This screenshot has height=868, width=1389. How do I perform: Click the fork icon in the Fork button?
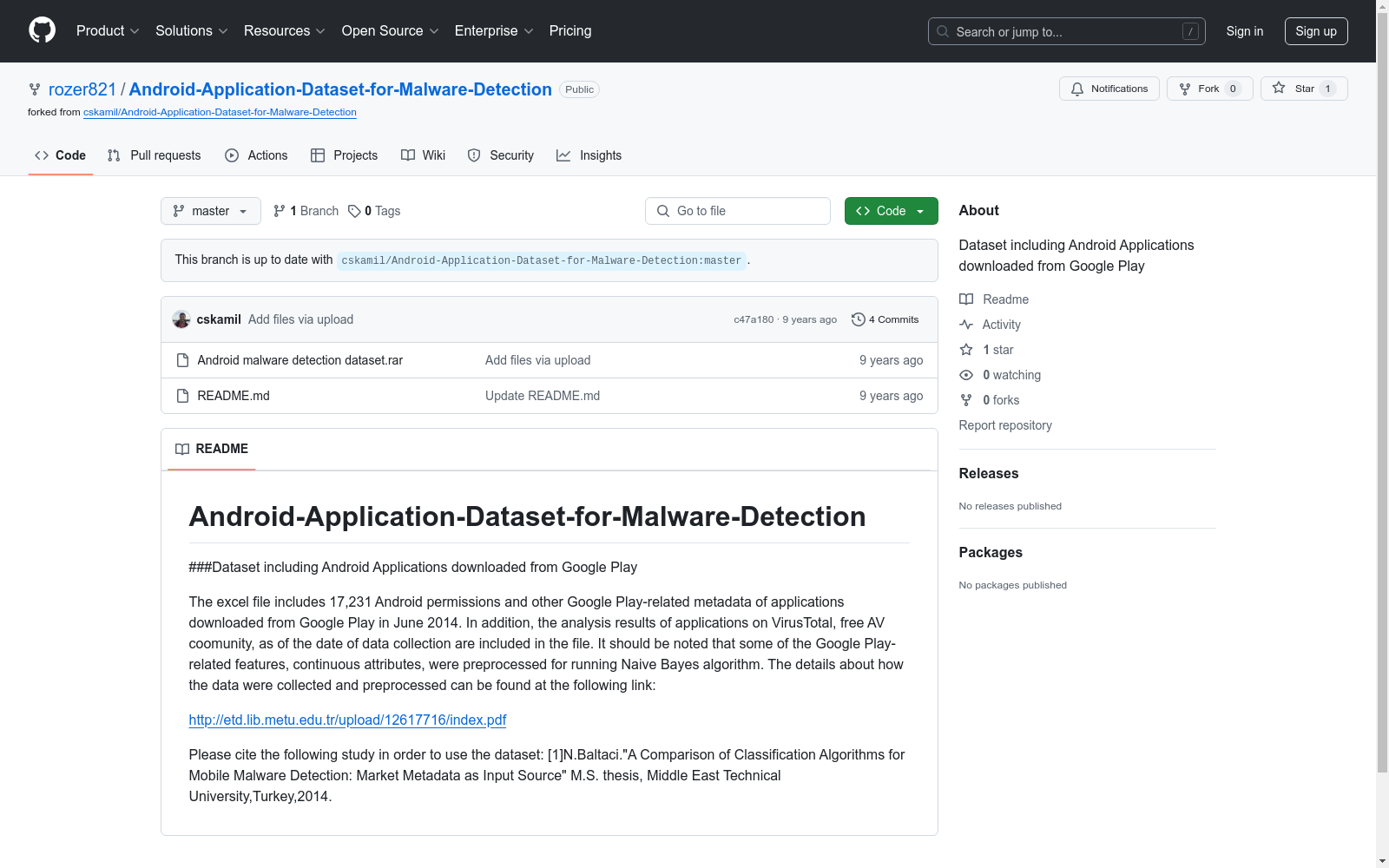pyautogui.click(x=1185, y=89)
